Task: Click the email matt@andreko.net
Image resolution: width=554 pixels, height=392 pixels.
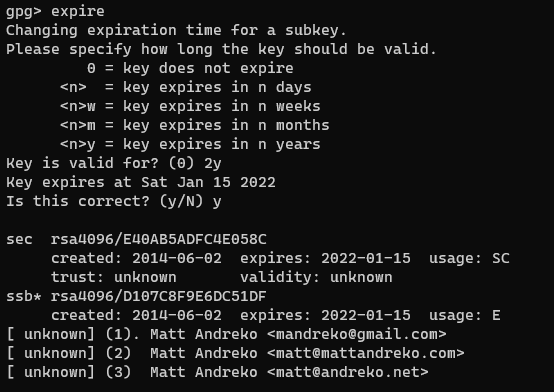Action: pos(347,373)
